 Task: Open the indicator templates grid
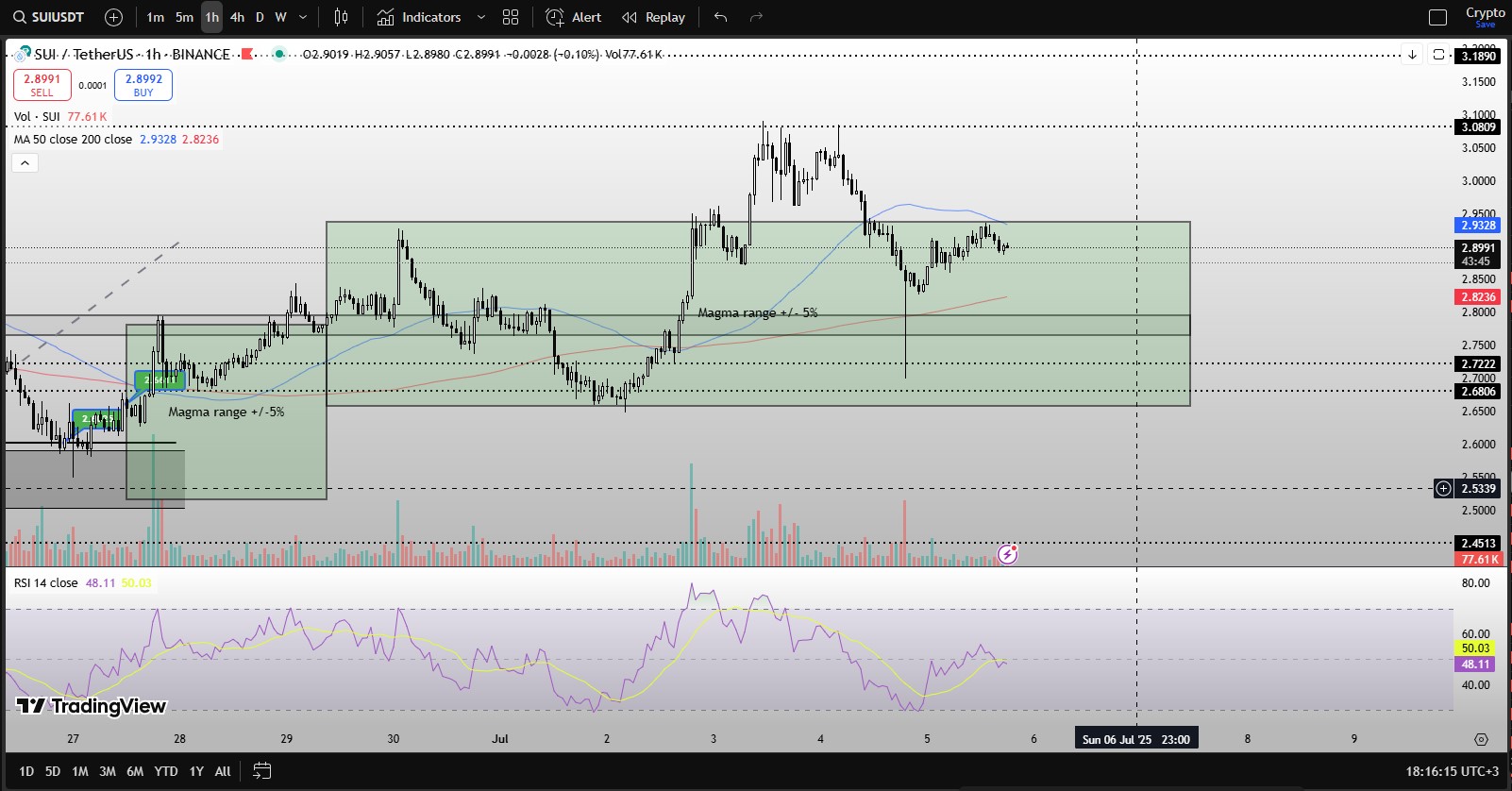click(511, 17)
